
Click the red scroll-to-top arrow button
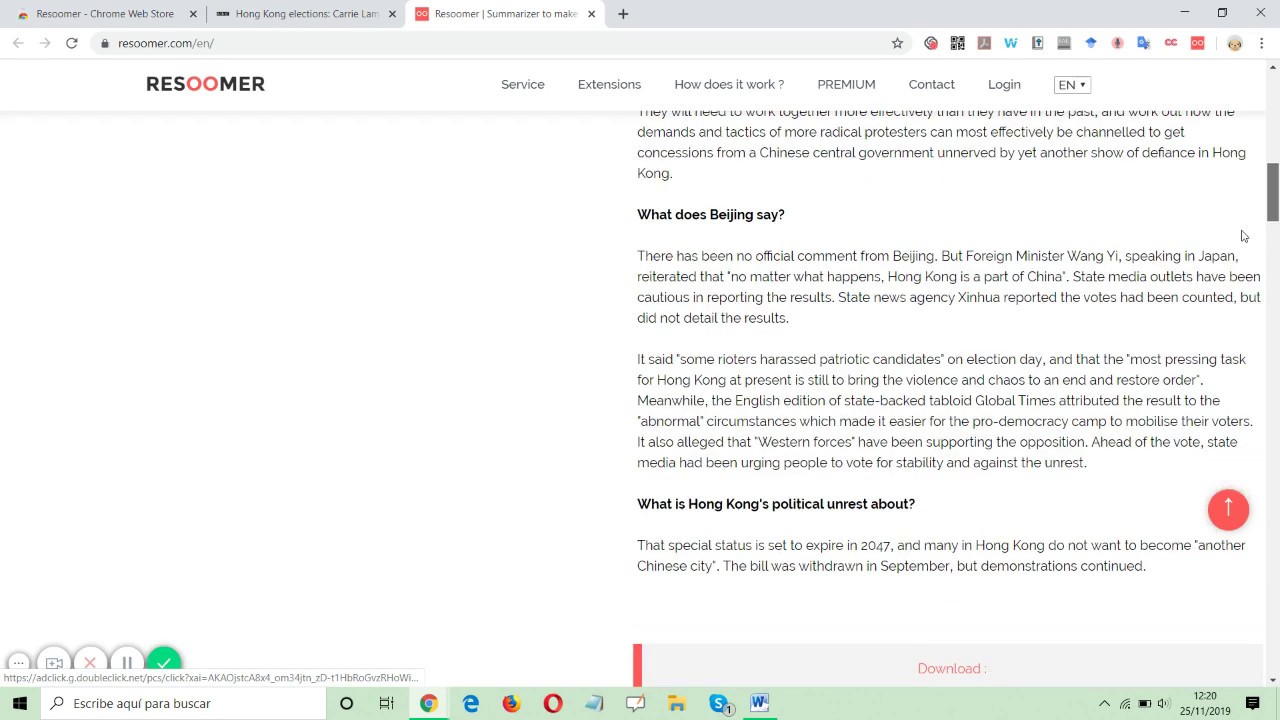click(1228, 509)
